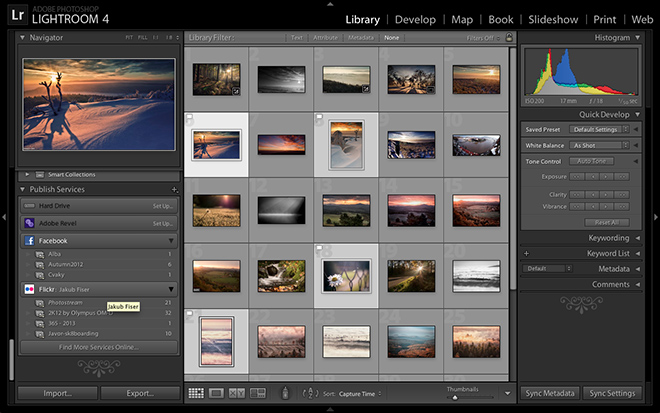Switch to the Develop module
This screenshot has height=413, width=660.
(415, 19)
